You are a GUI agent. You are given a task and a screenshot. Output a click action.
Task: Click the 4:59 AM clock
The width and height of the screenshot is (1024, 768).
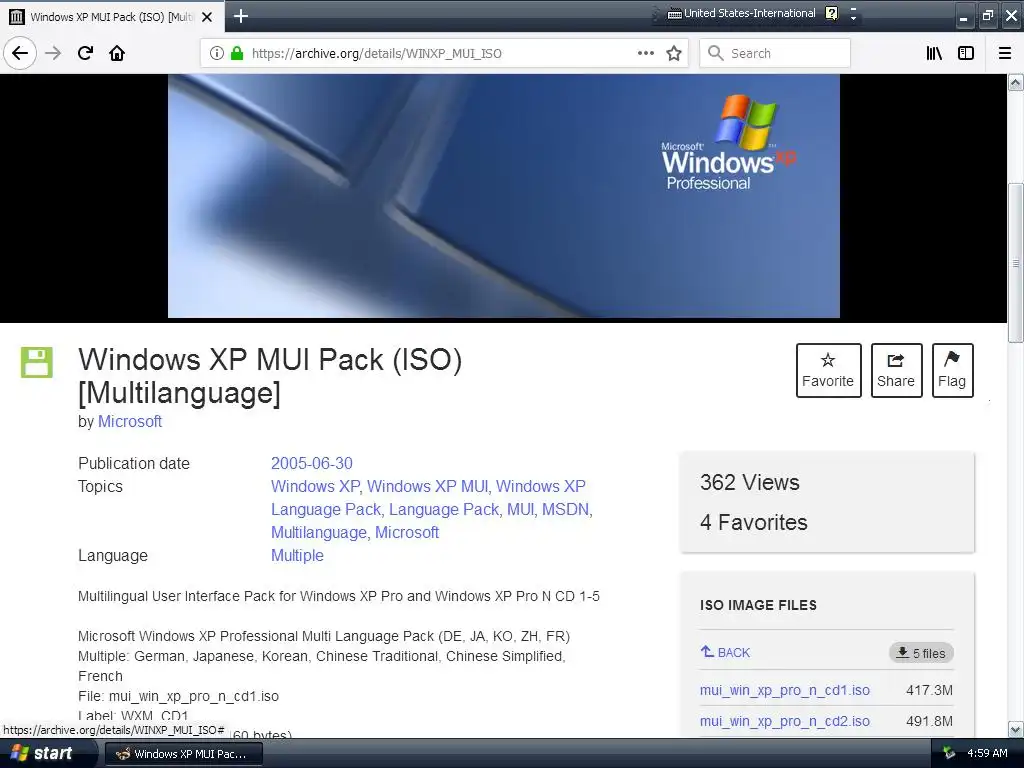coord(987,753)
